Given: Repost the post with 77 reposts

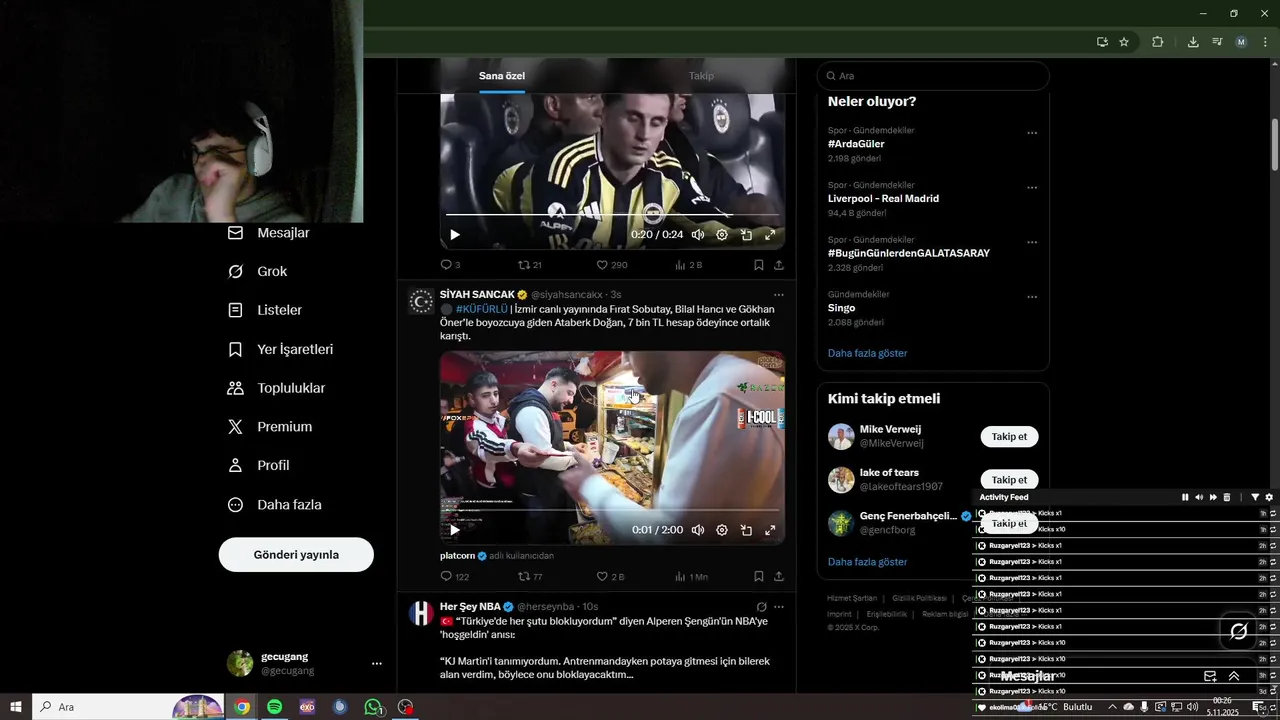Looking at the screenshot, I should click(x=530, y=577).
